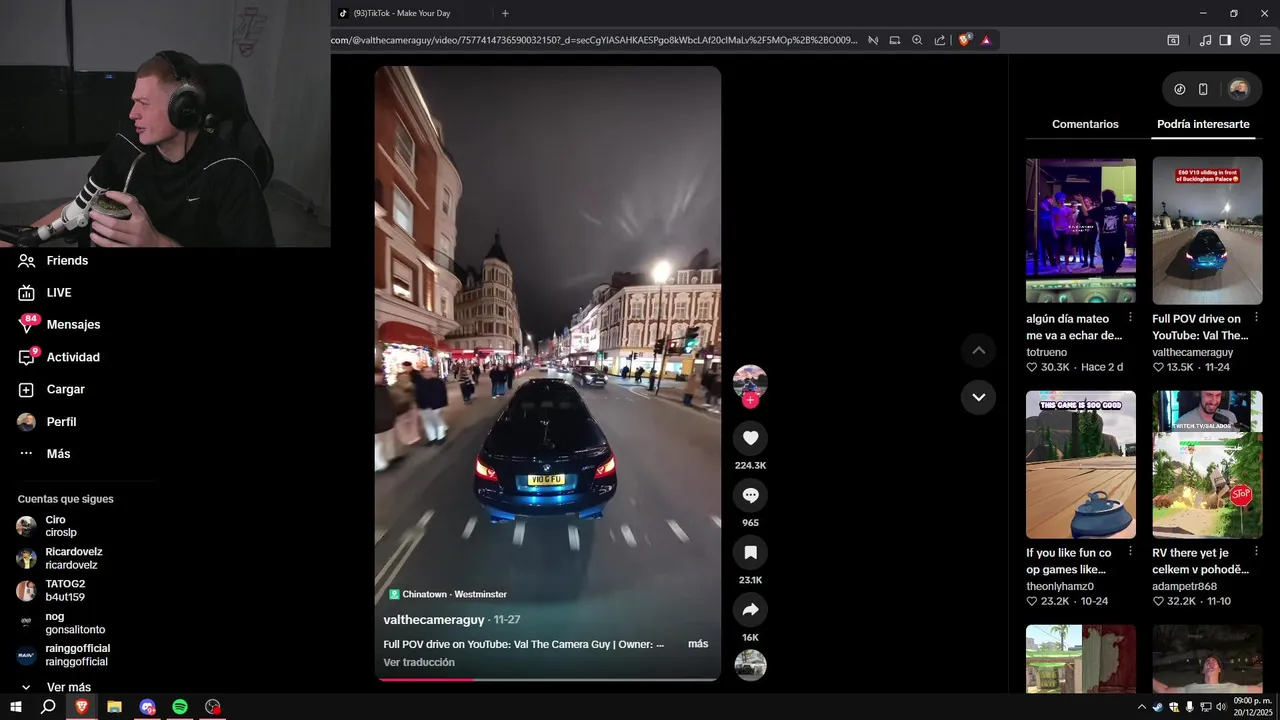The height and width of the screenshot is (720, 1280).
Task: Open options for 'RV there yet' video
Action: (1257, 551)
